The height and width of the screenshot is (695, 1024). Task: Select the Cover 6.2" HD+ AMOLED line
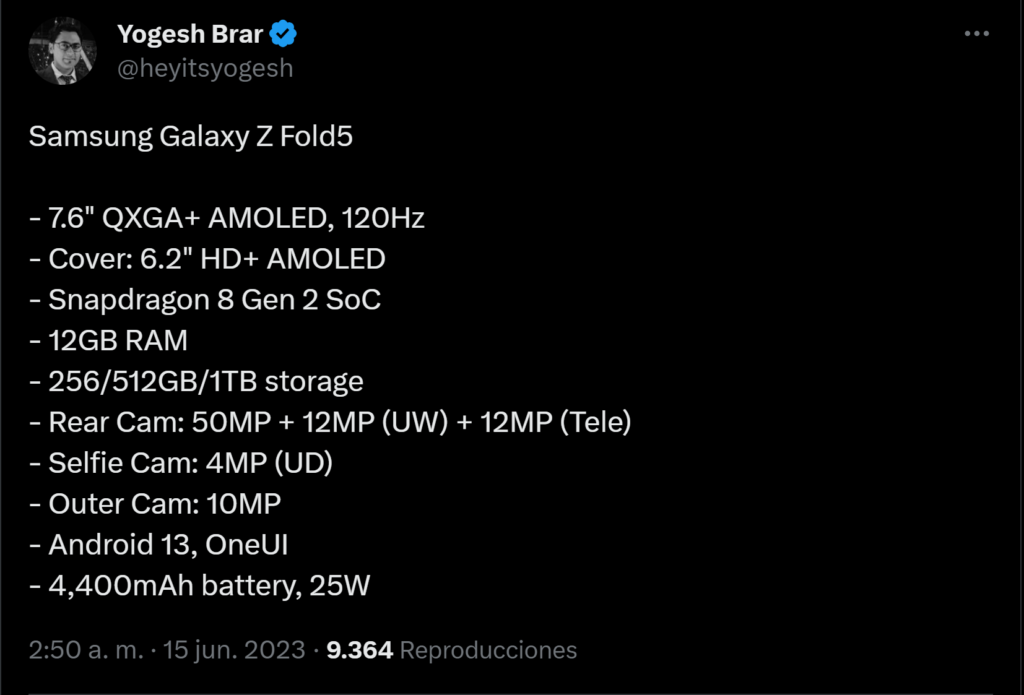tap(207, 259)
